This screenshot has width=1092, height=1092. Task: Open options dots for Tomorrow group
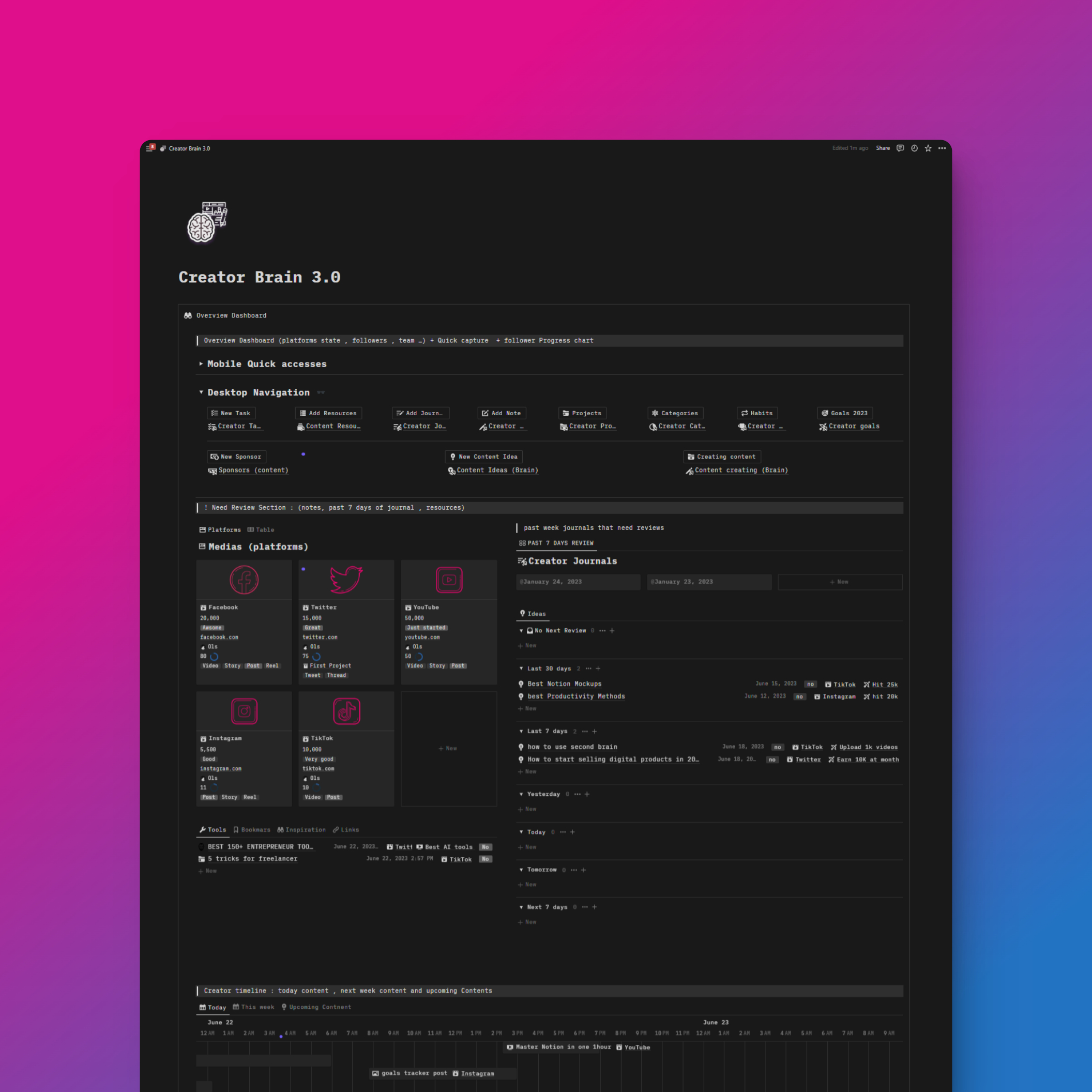coord(574,870)
